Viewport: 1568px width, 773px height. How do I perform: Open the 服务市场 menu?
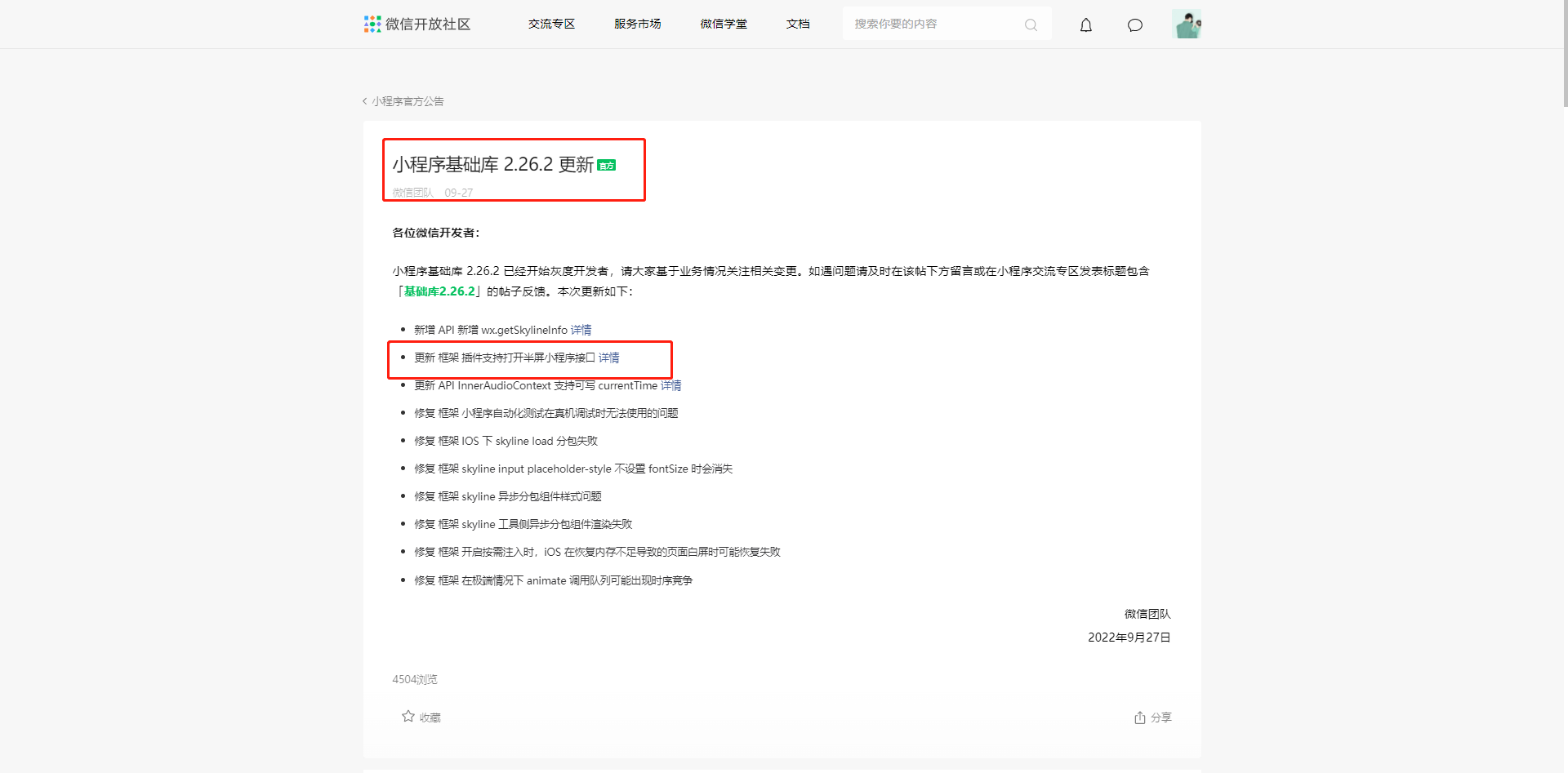click(x=638, y=24)
